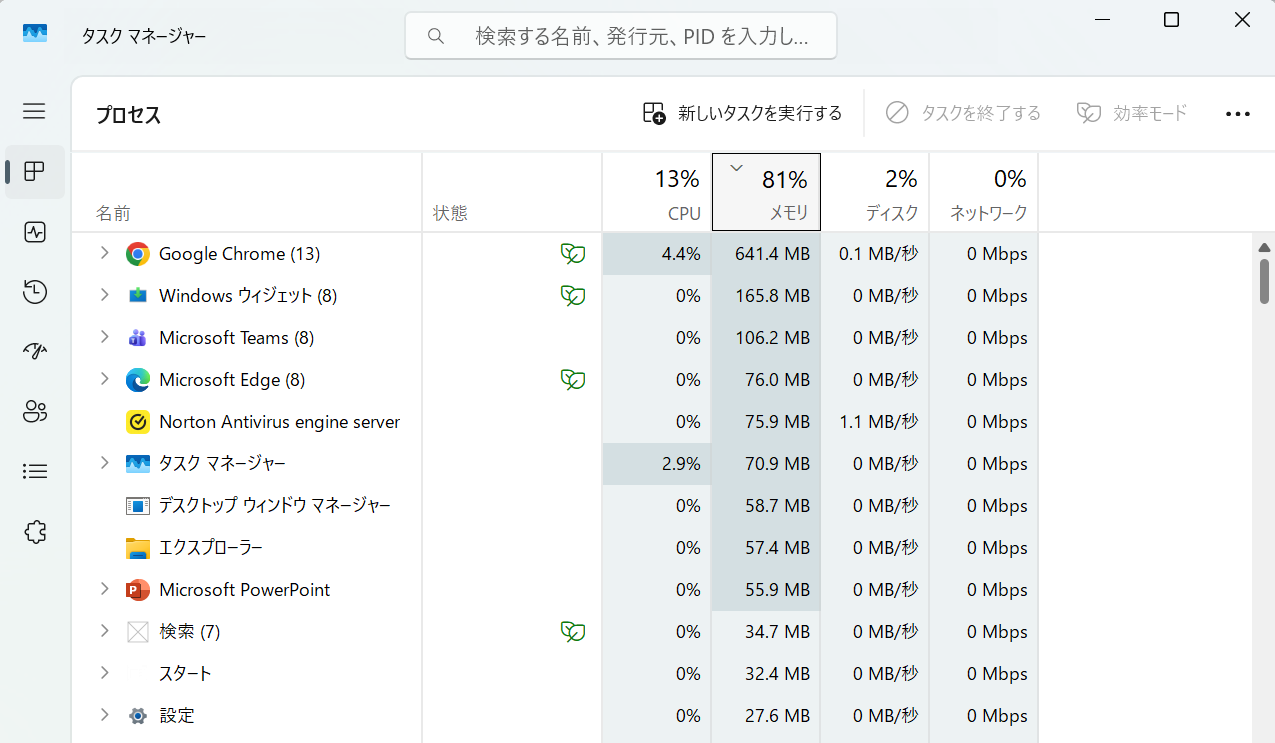Open the Details list sidebar icon
Image resolution: width=1275 pixels, height=743 pixels.
pyautogui.click(x=35, y=471)
